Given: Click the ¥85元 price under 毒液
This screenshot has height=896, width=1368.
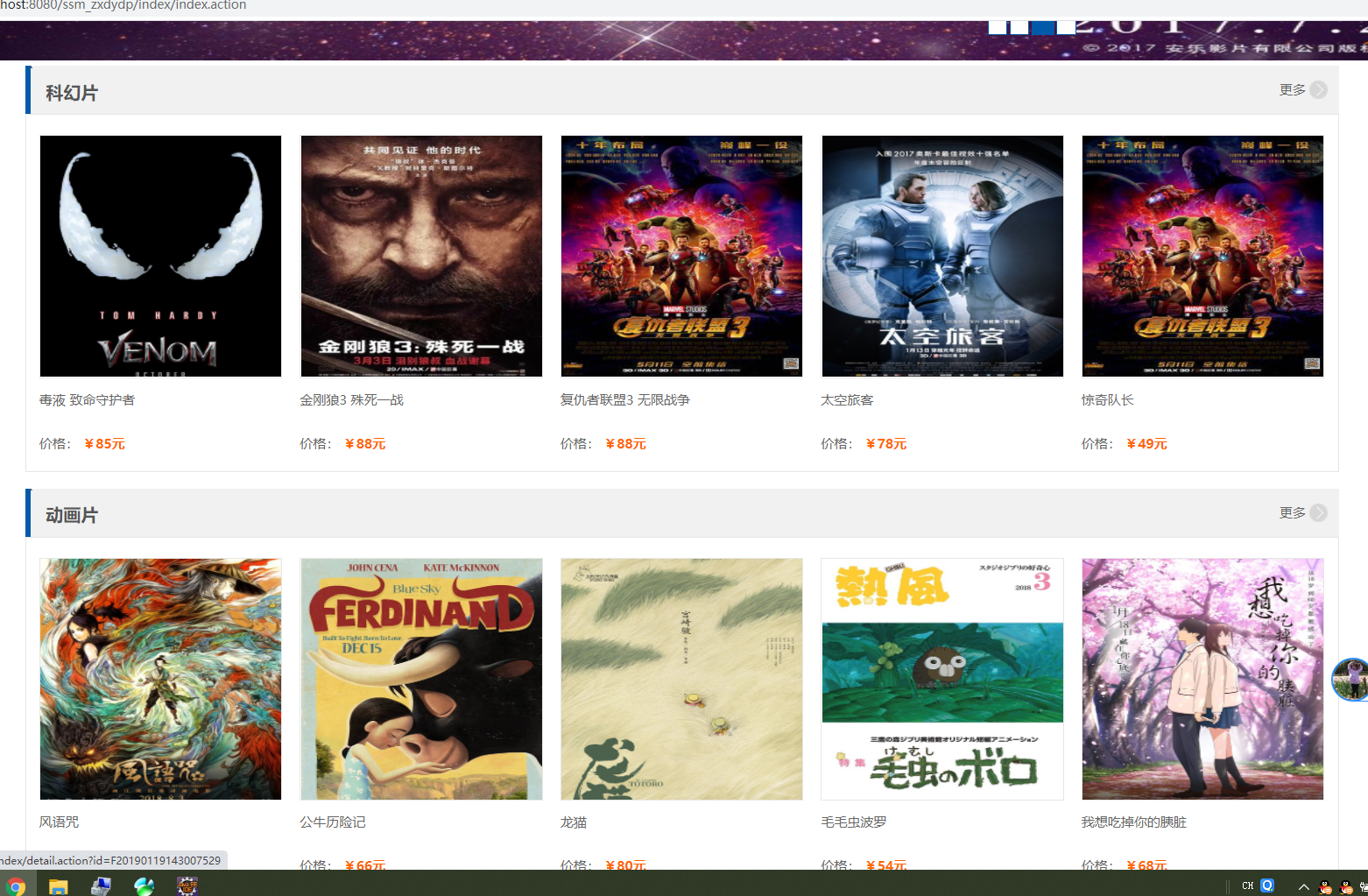Looking at the screenshot, I should [104, 444].
